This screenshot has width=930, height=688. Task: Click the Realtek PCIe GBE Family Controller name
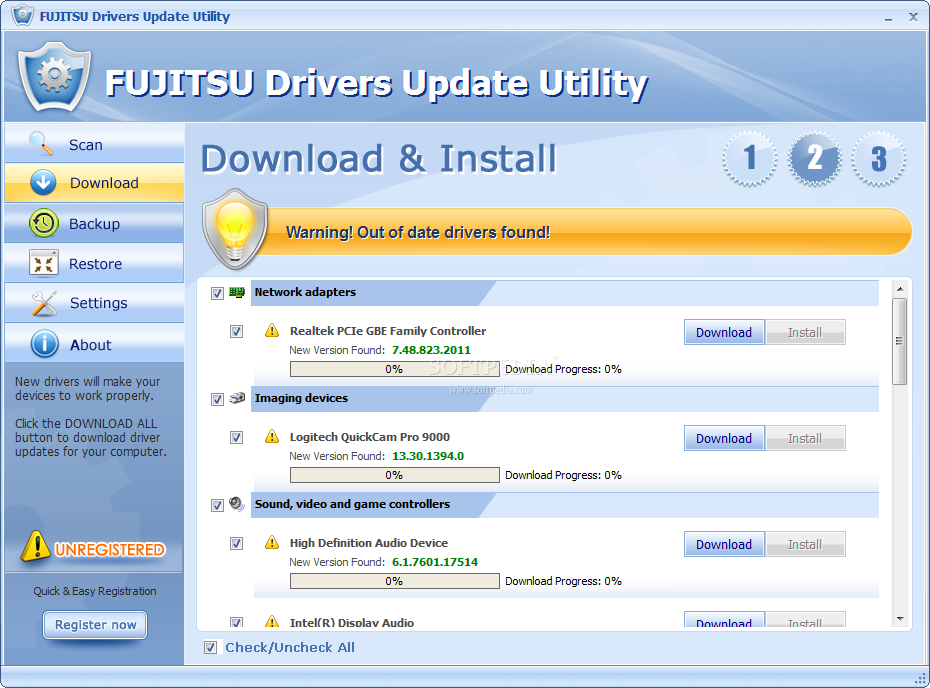point(388,331)
